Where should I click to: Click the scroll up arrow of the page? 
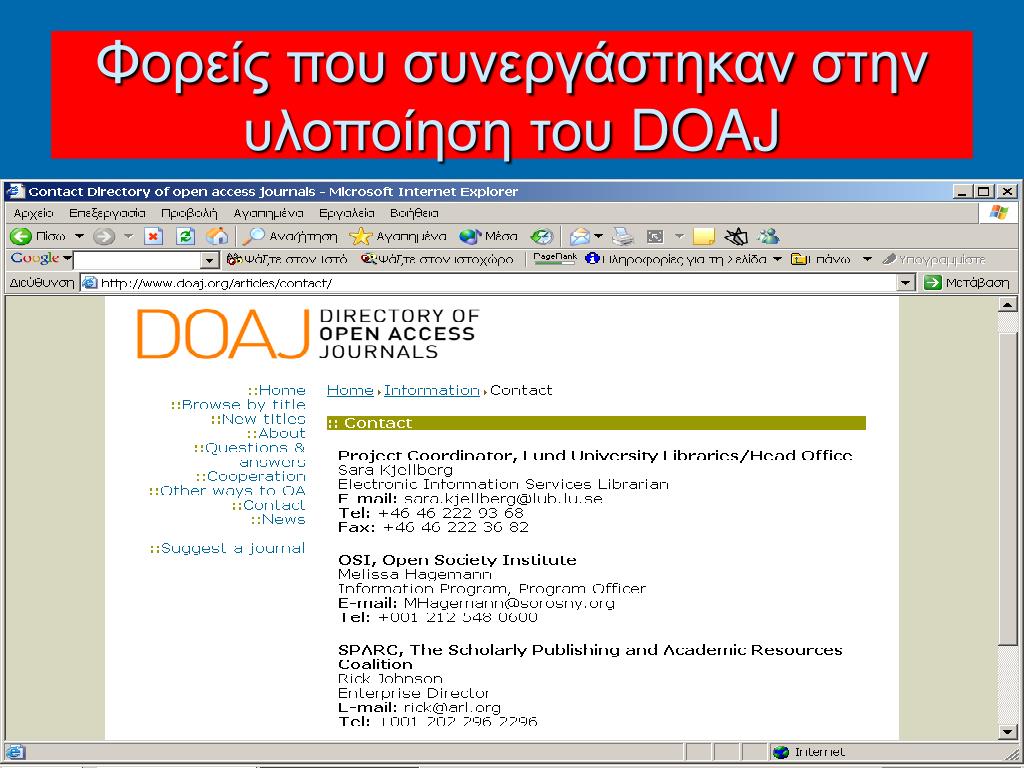(x=1007, y=304)
